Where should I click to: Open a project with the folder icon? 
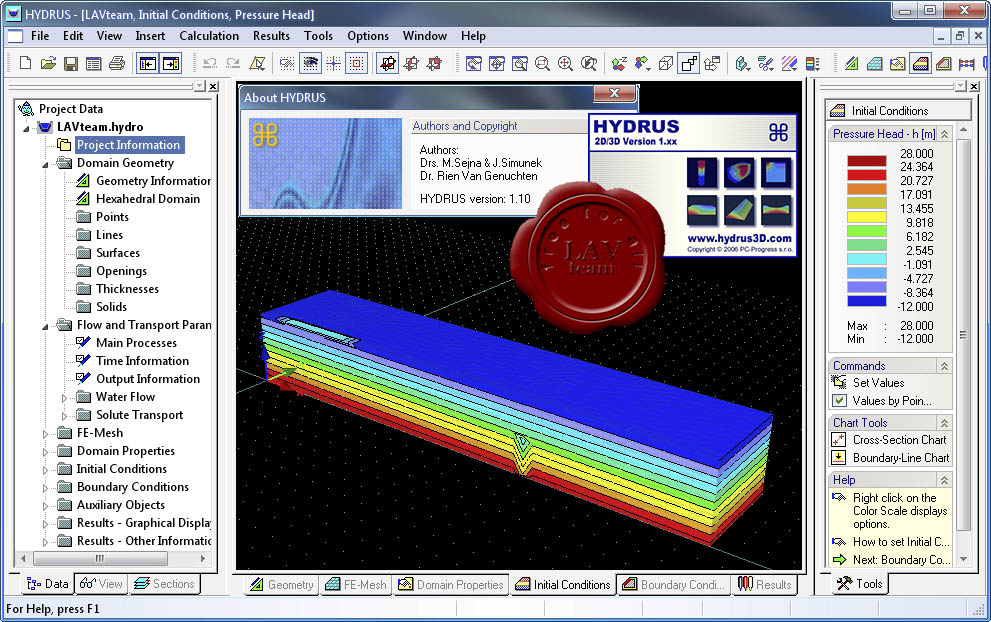tap(48, 63)
